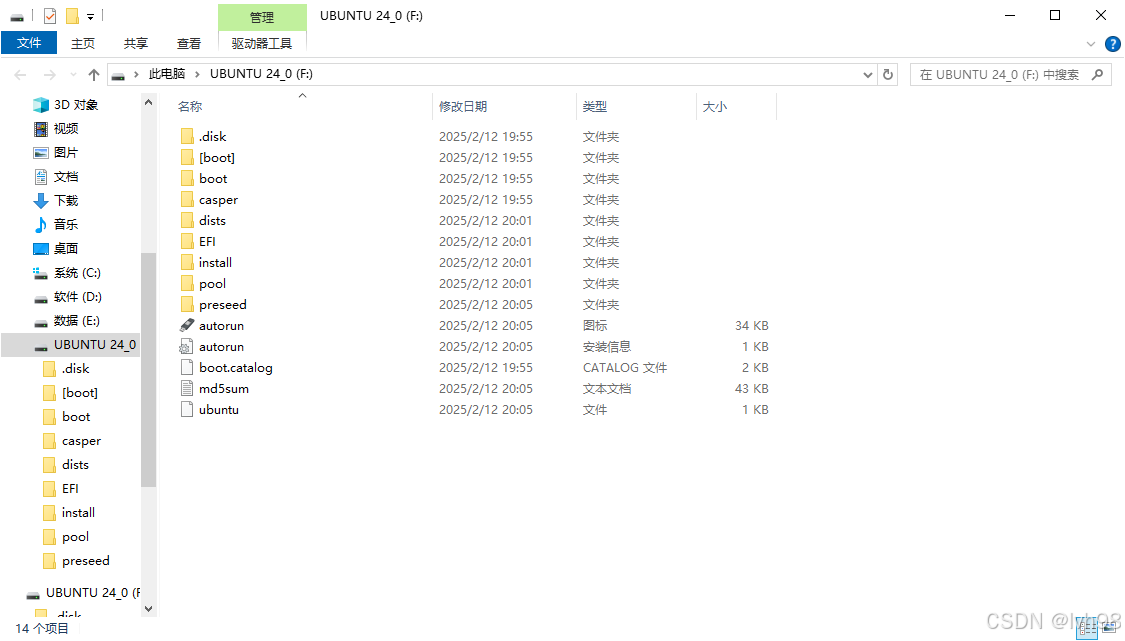The width and height of the screenshot is (1125, 641).
Task: Click the 14 个项目 status bar text
Action: coord(42,629)
